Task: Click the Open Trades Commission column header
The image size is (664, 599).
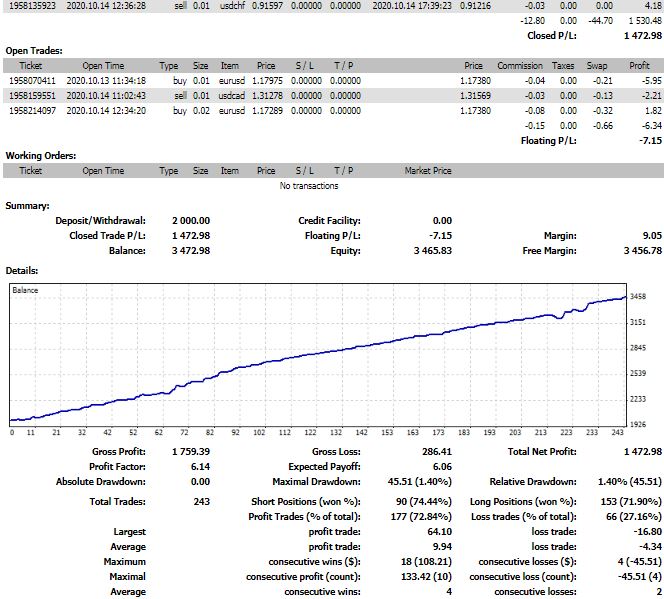Action: [520, 66]
